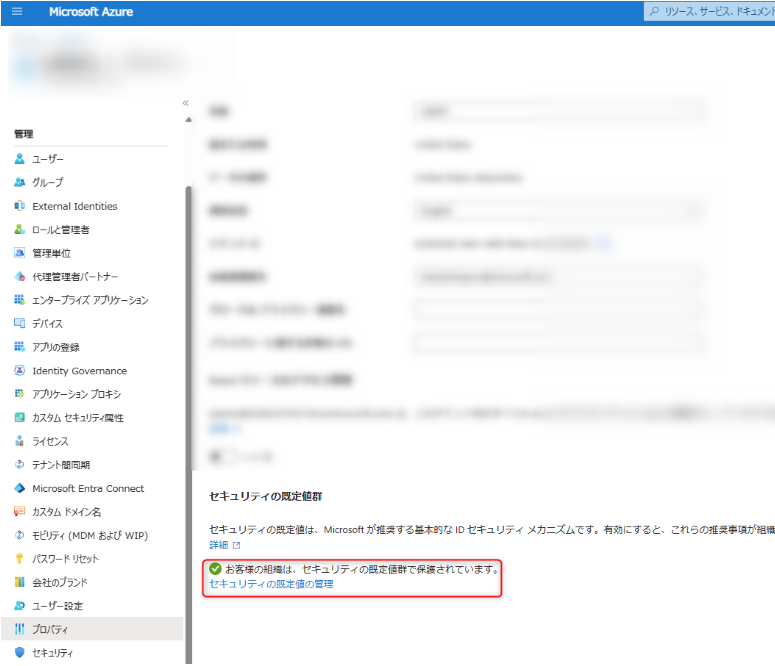Click the External Identities icon
This screenshot has height=666, width=775.
[20, 206]
